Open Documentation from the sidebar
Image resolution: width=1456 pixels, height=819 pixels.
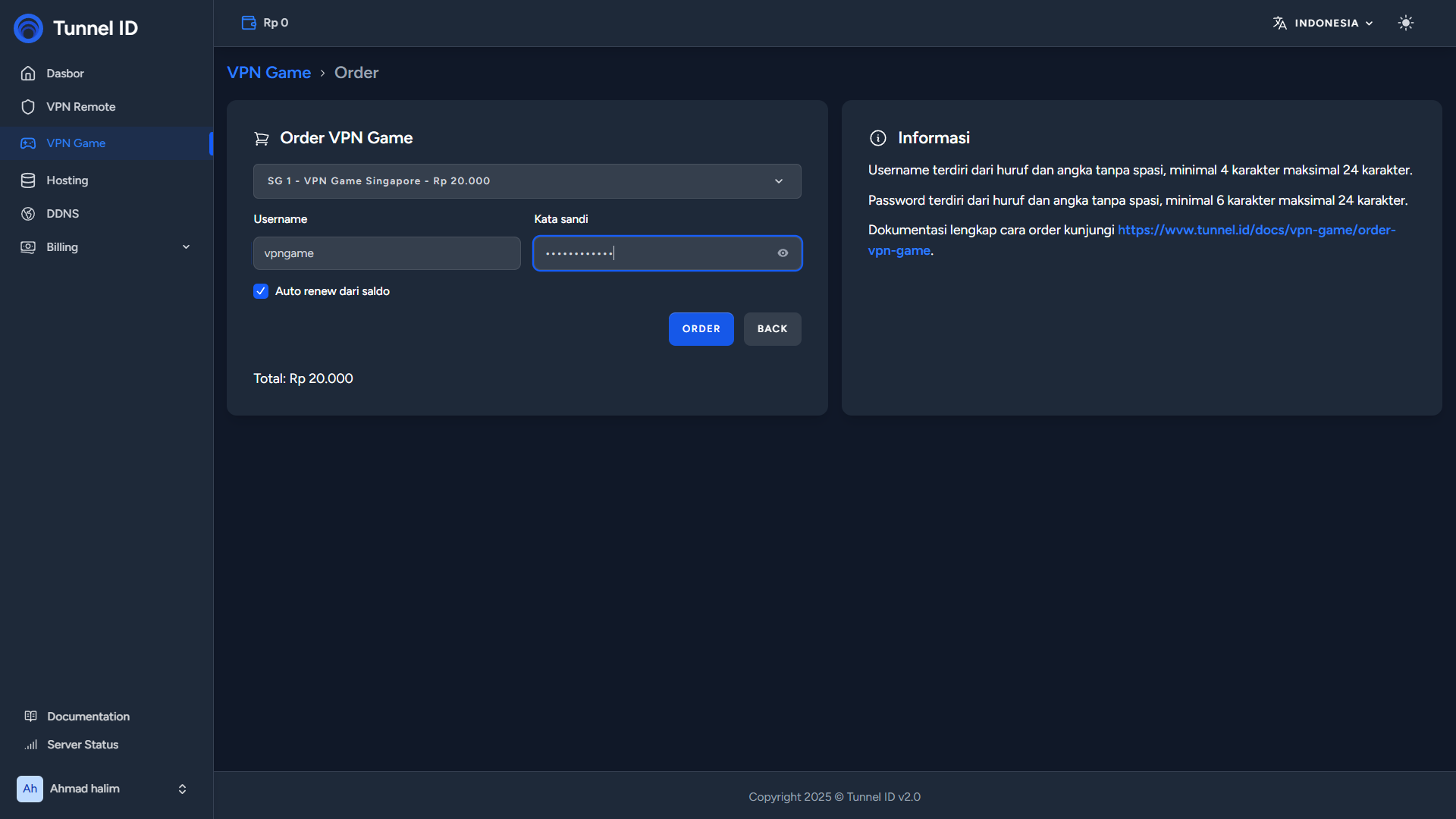click(x=88, y=717)
